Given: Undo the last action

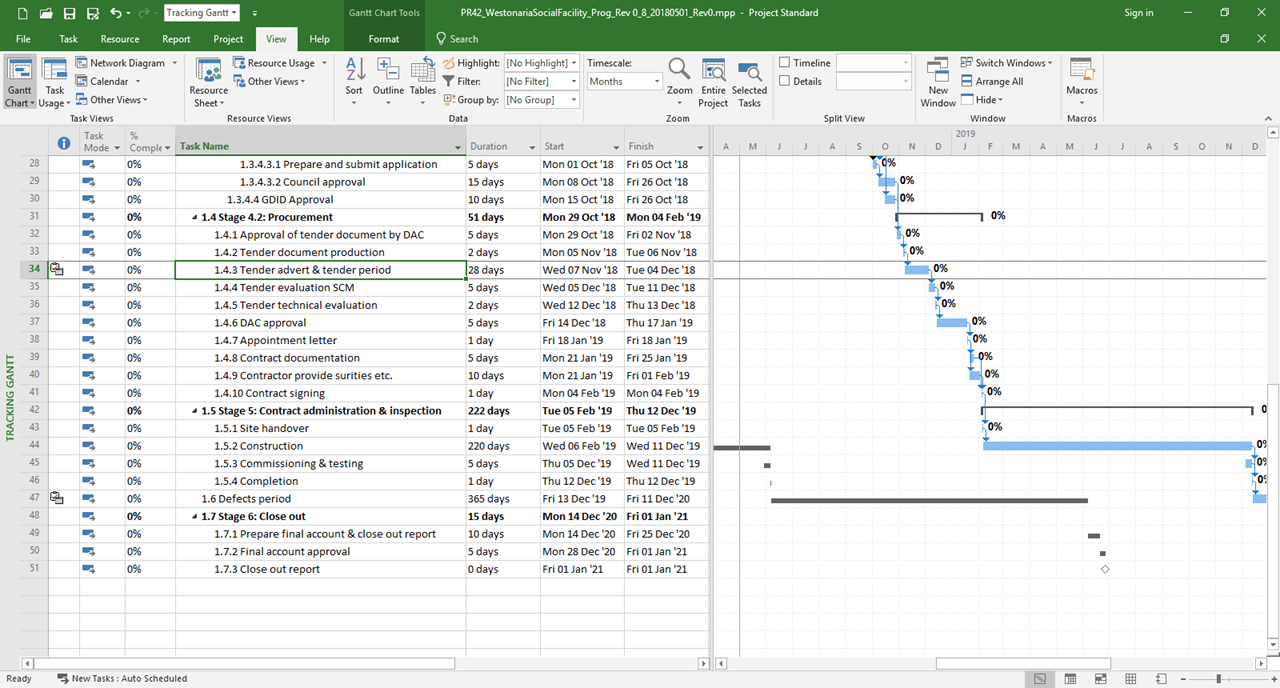Looking at the screenshot, I should click(x=116, y=13).
